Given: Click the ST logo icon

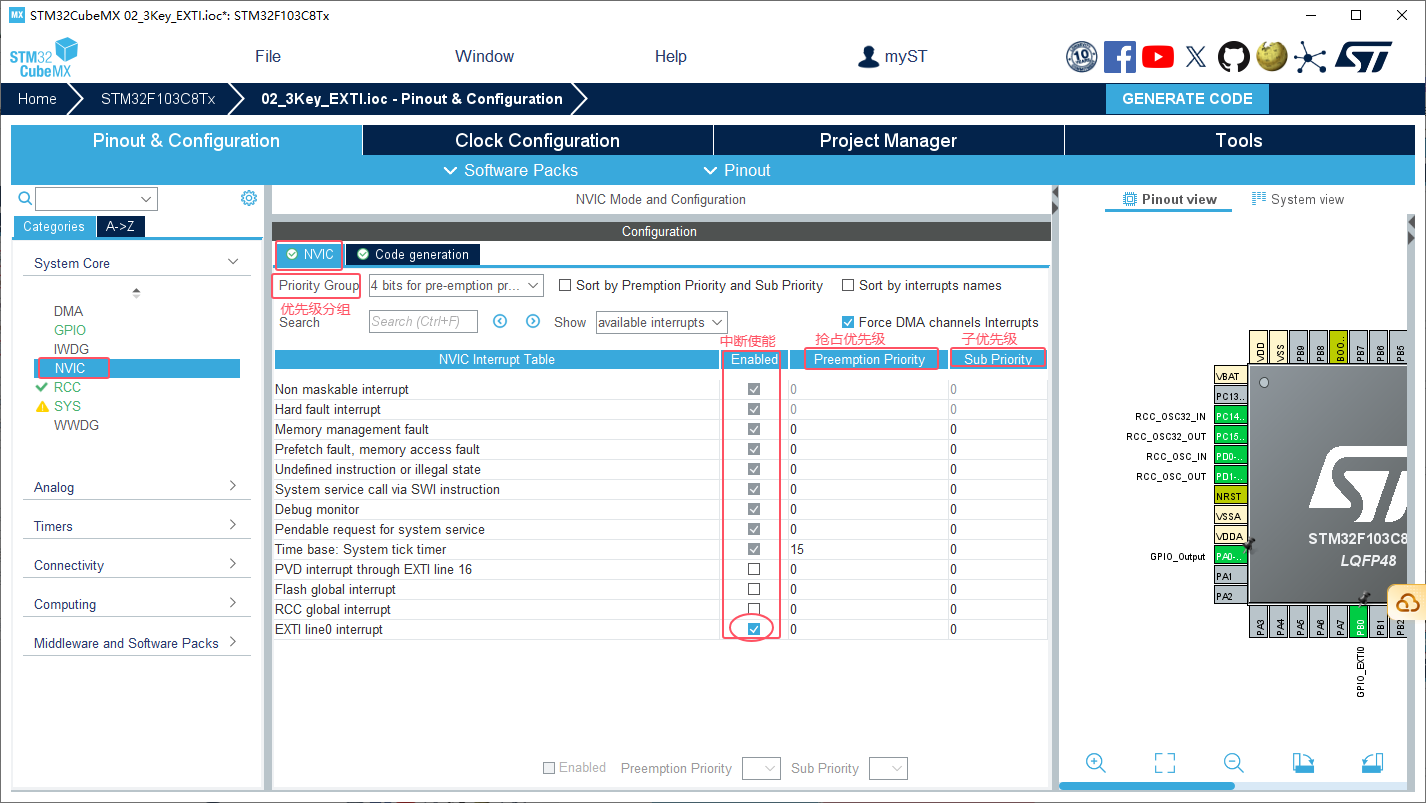Looking at the screenshot, I should pos(1363,56).
